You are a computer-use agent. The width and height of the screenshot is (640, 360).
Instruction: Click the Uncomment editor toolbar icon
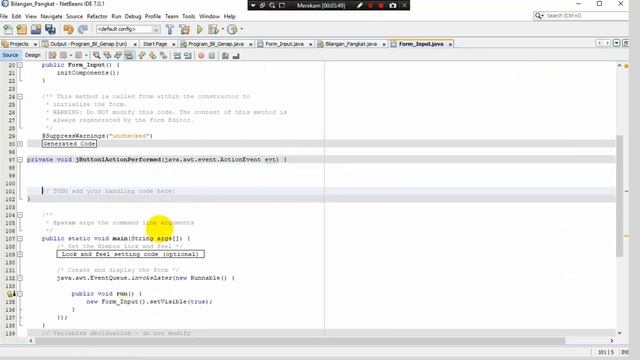(236, 56)
